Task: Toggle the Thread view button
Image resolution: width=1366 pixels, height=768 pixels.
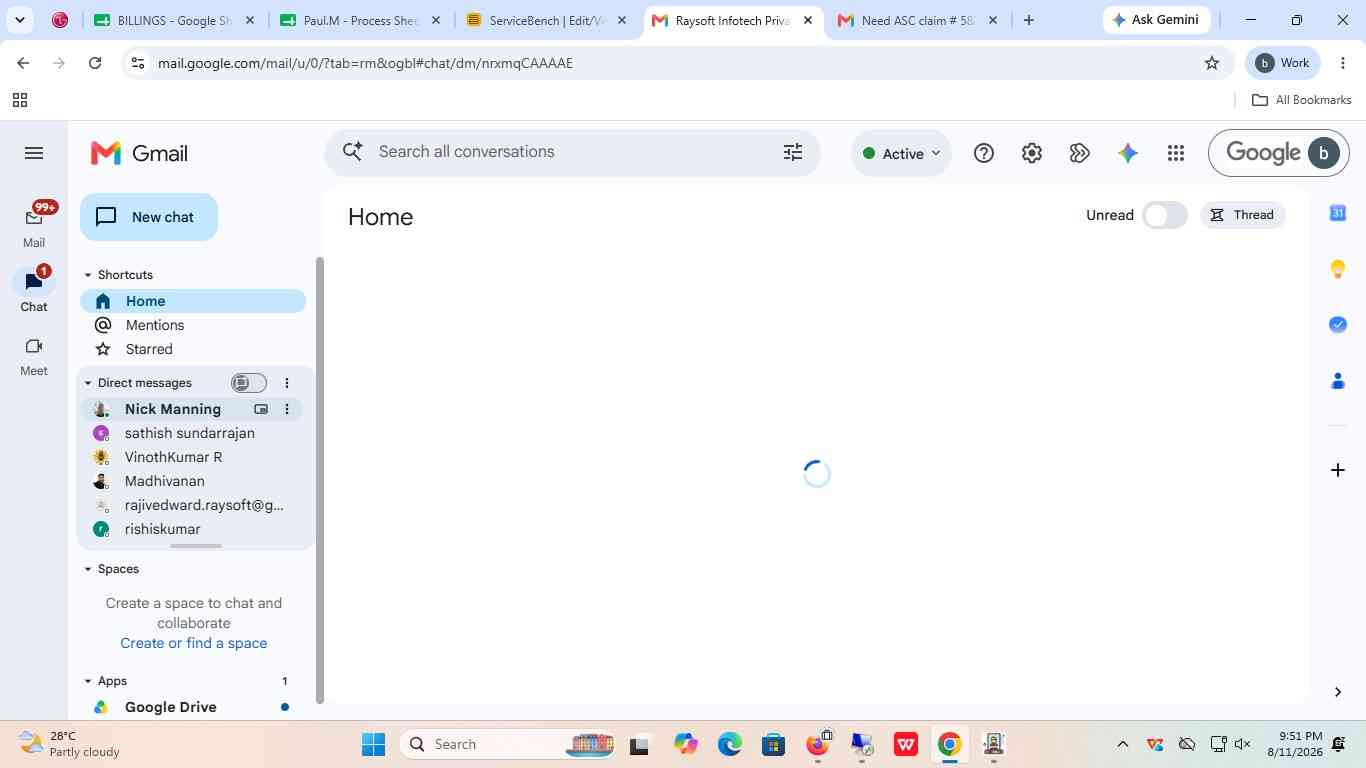Action: click(1242, 215)
